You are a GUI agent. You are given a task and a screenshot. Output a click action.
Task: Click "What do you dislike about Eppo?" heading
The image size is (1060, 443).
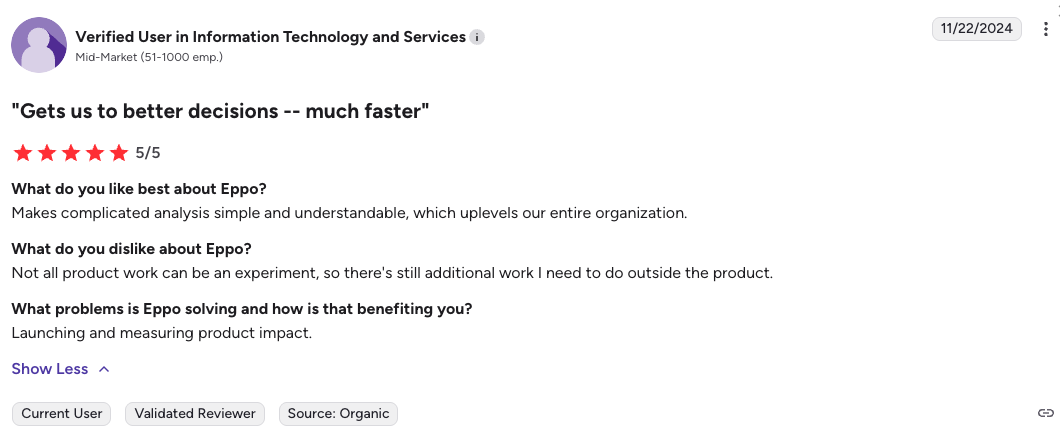pos(130,249)
